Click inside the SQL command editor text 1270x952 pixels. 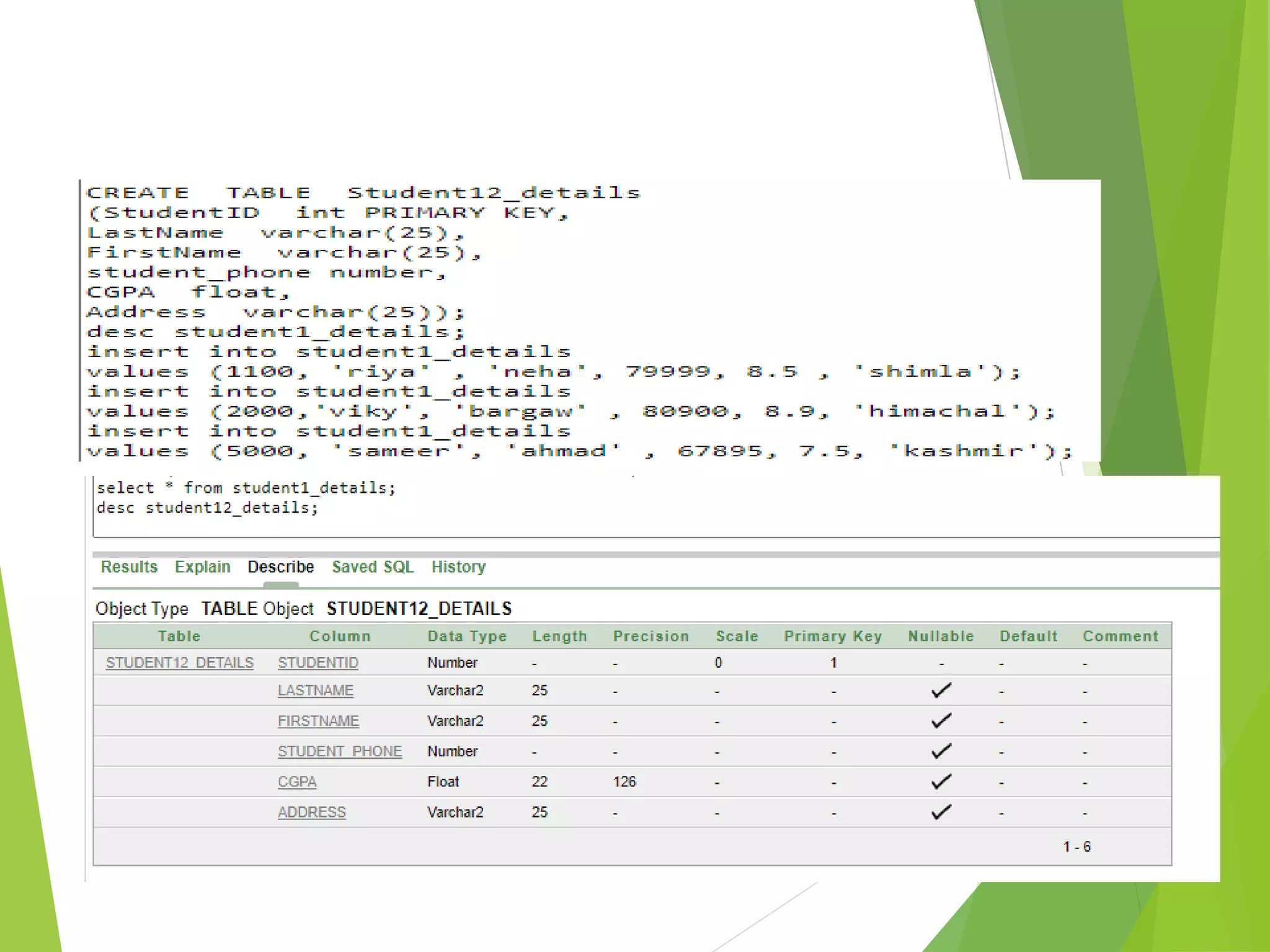(x=246, y=498)
